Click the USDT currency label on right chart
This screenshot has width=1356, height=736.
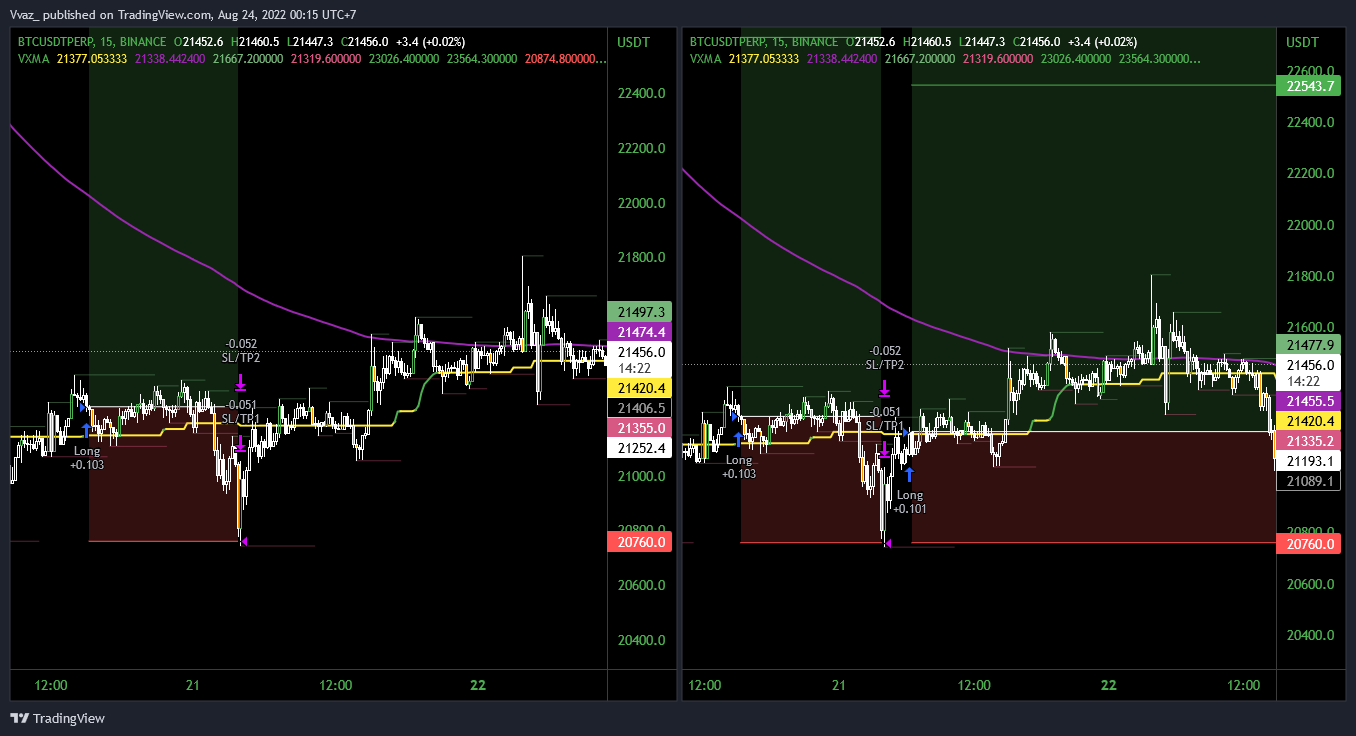[x=1302, y=42]
